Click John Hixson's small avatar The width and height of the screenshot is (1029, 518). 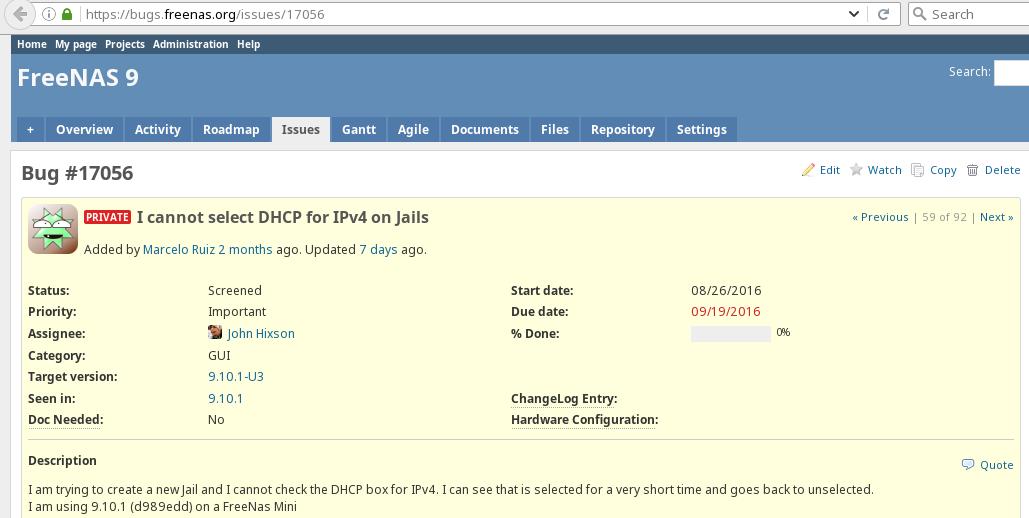pos(215,332)
